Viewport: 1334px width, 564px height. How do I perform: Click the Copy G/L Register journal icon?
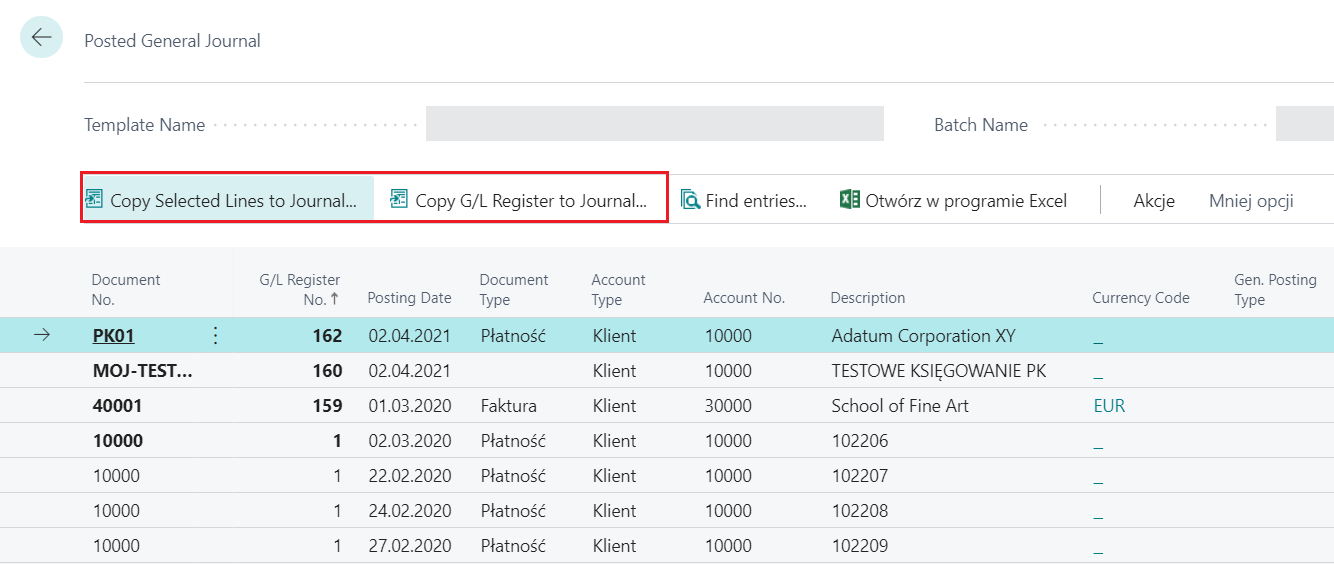(x=399, y=199)
